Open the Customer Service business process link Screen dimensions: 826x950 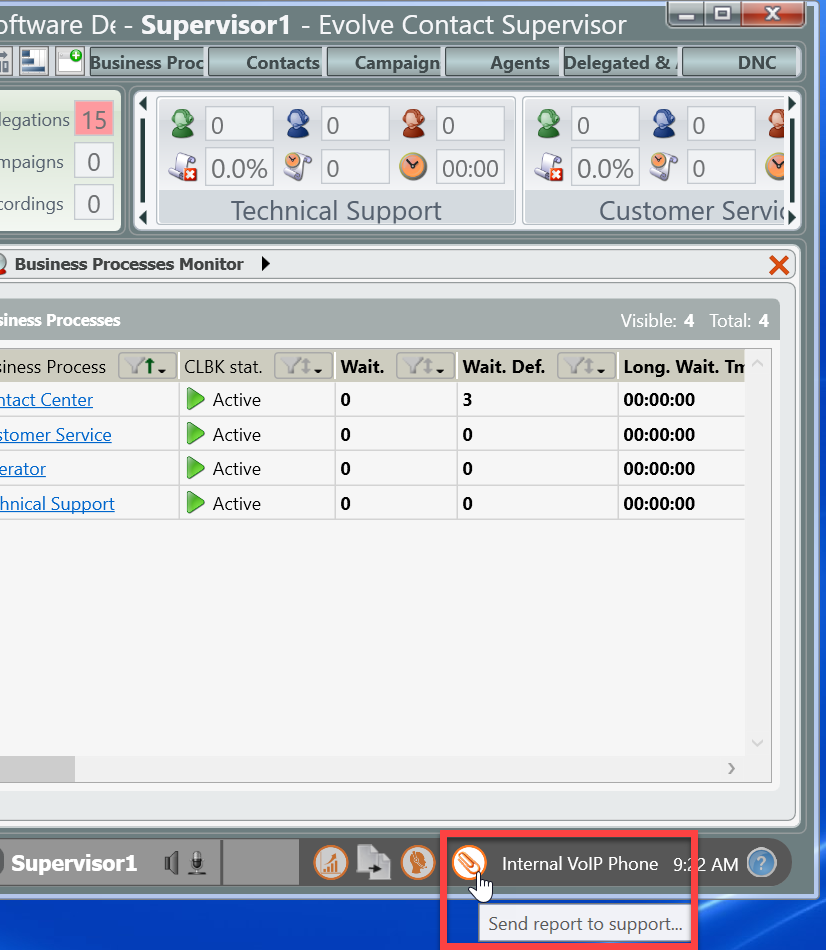click(56, 435)
